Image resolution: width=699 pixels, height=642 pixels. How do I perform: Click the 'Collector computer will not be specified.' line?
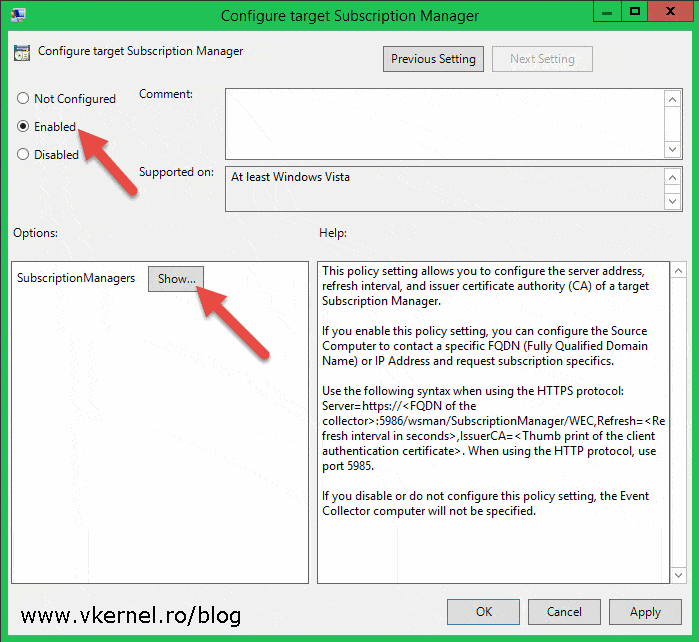coord(429,511)
